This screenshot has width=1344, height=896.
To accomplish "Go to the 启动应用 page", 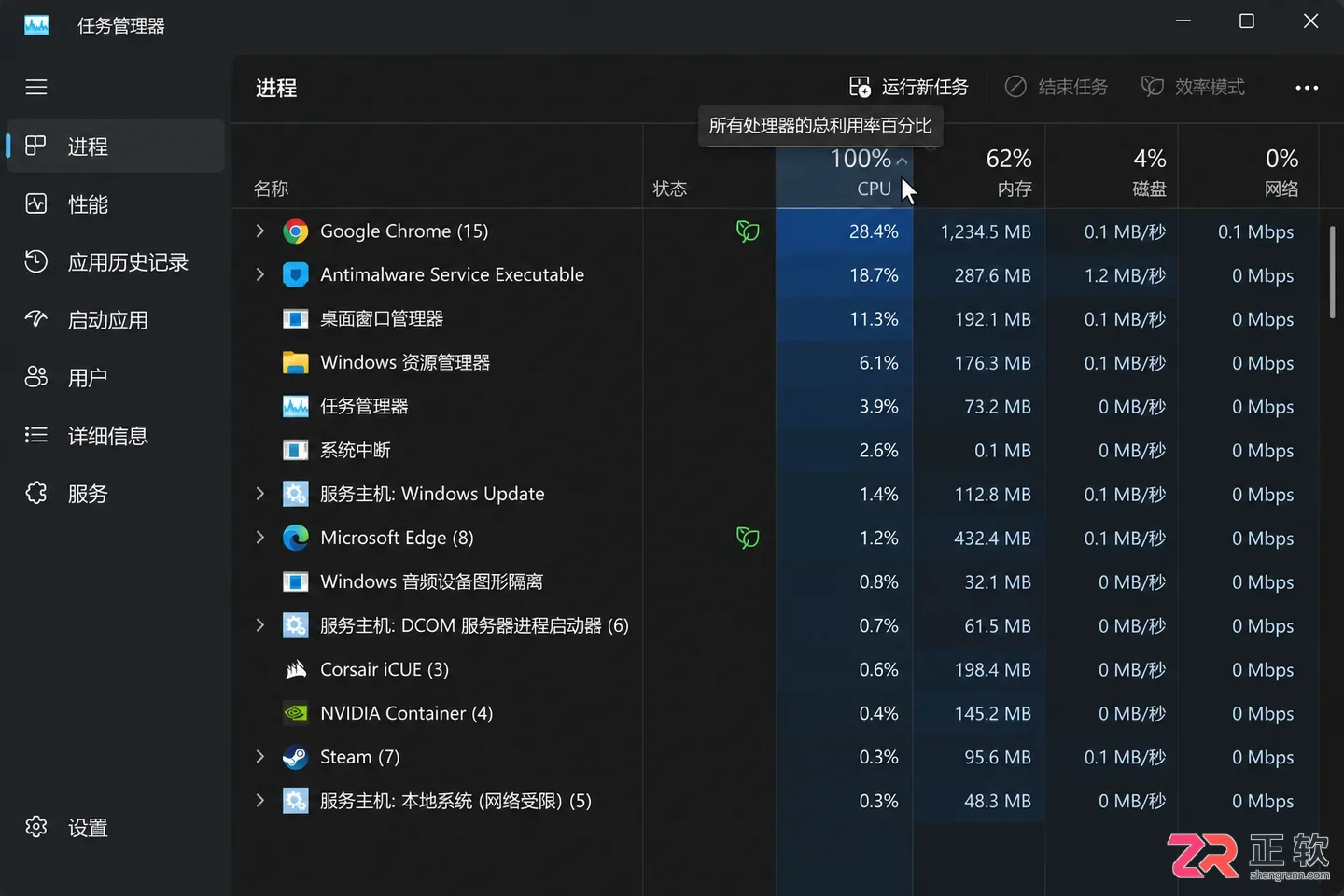I will click(116, 319).
